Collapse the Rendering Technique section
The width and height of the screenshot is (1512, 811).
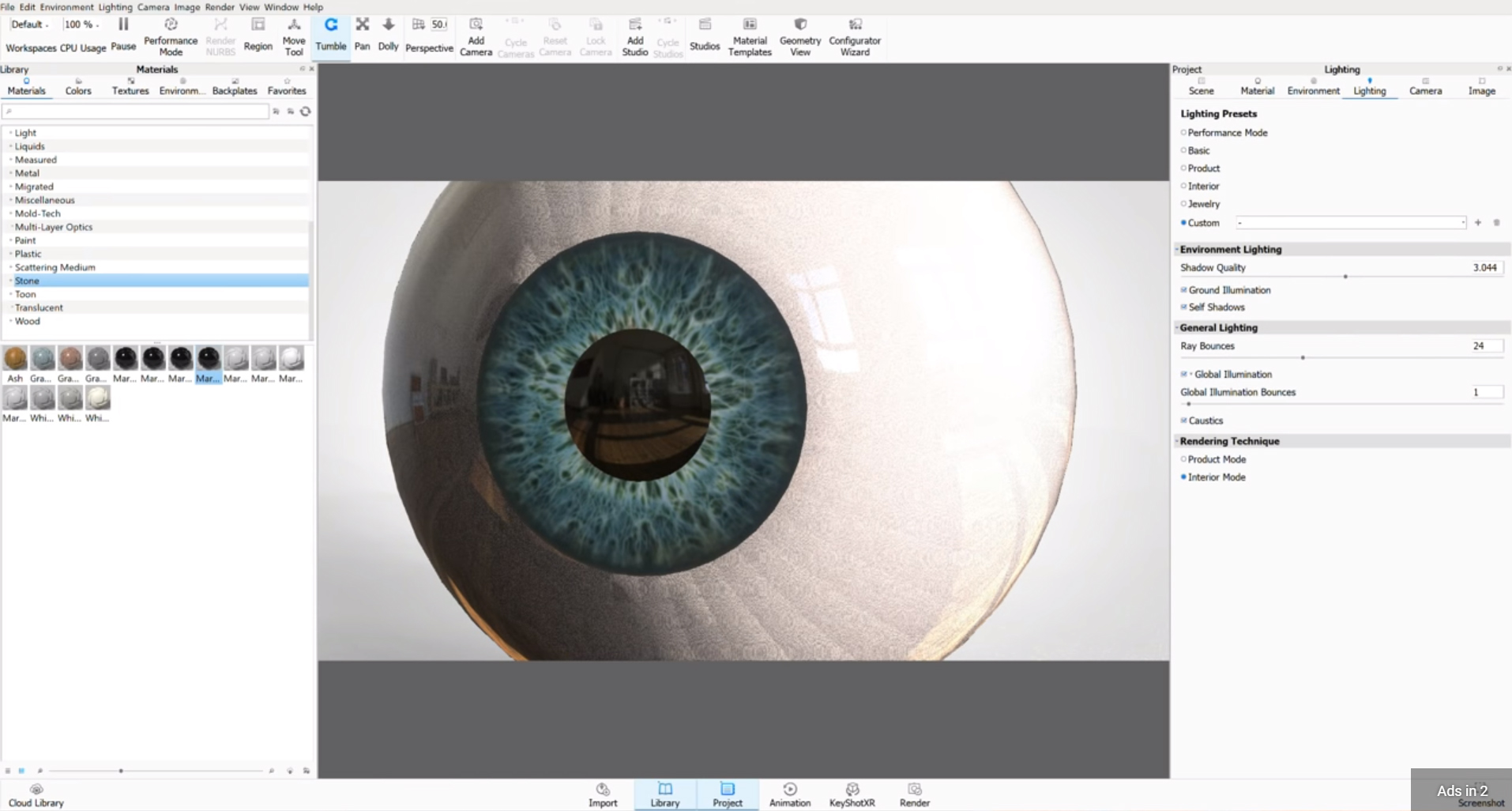coord(1176,441)
